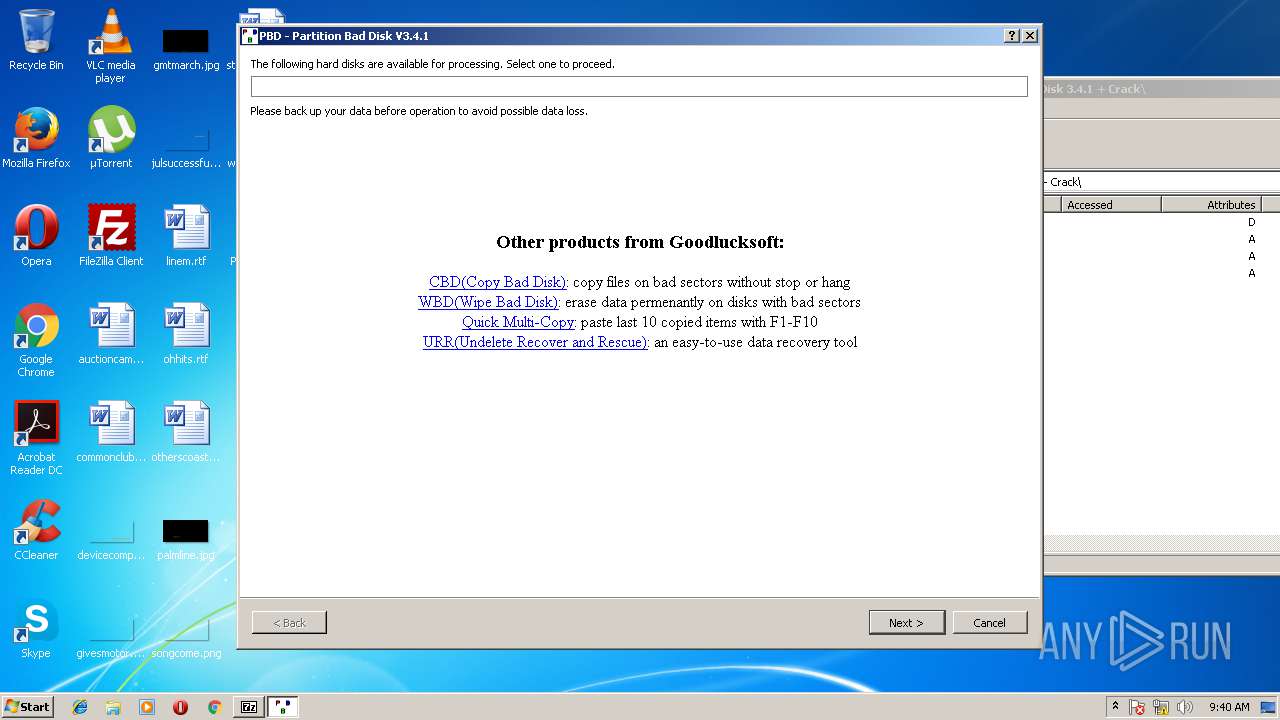This screenshot has width=1280, height=720.
Task: Click the path field in background window
Action: coord(1162,182)
